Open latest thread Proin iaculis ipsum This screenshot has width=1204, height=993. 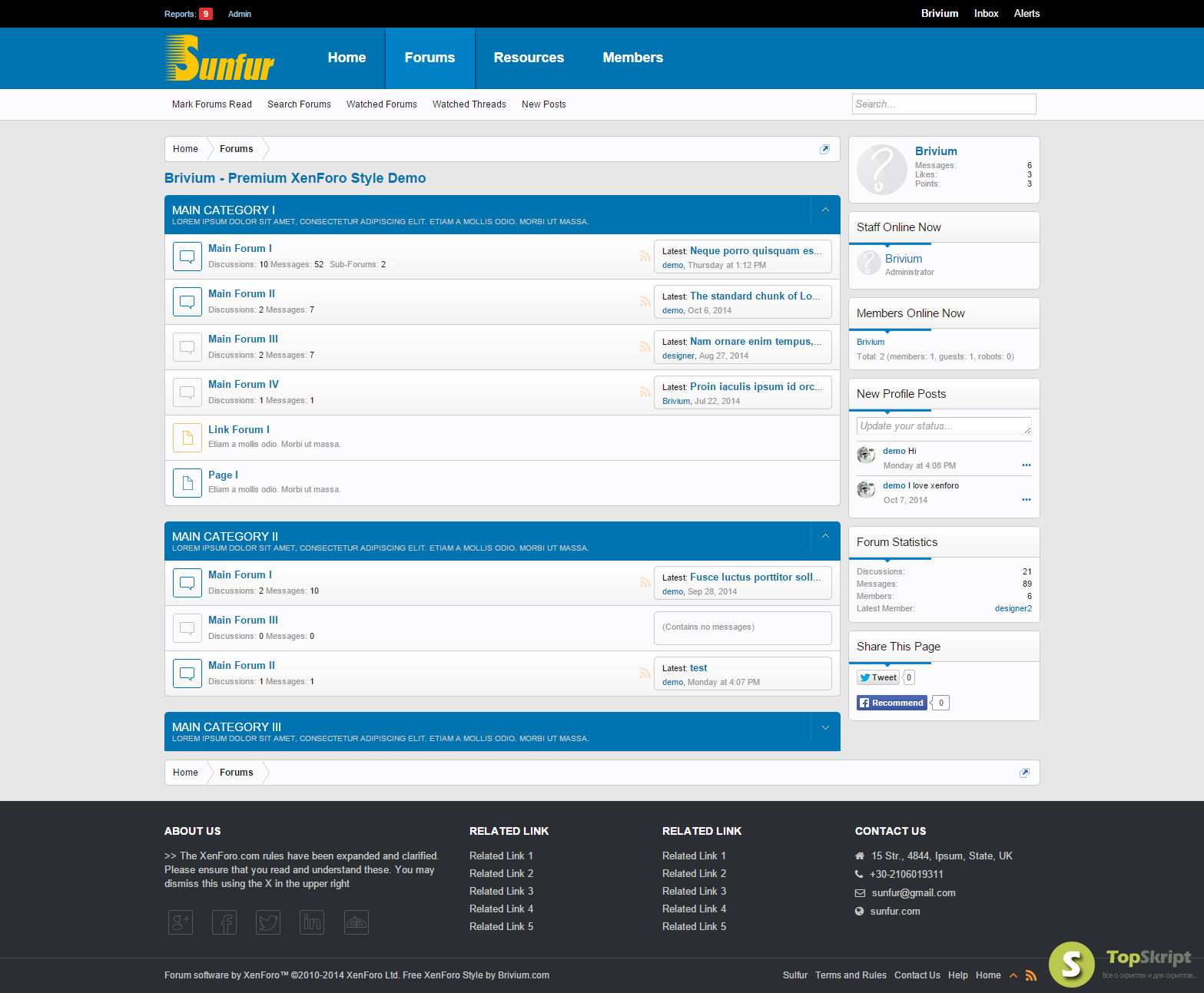756,386
